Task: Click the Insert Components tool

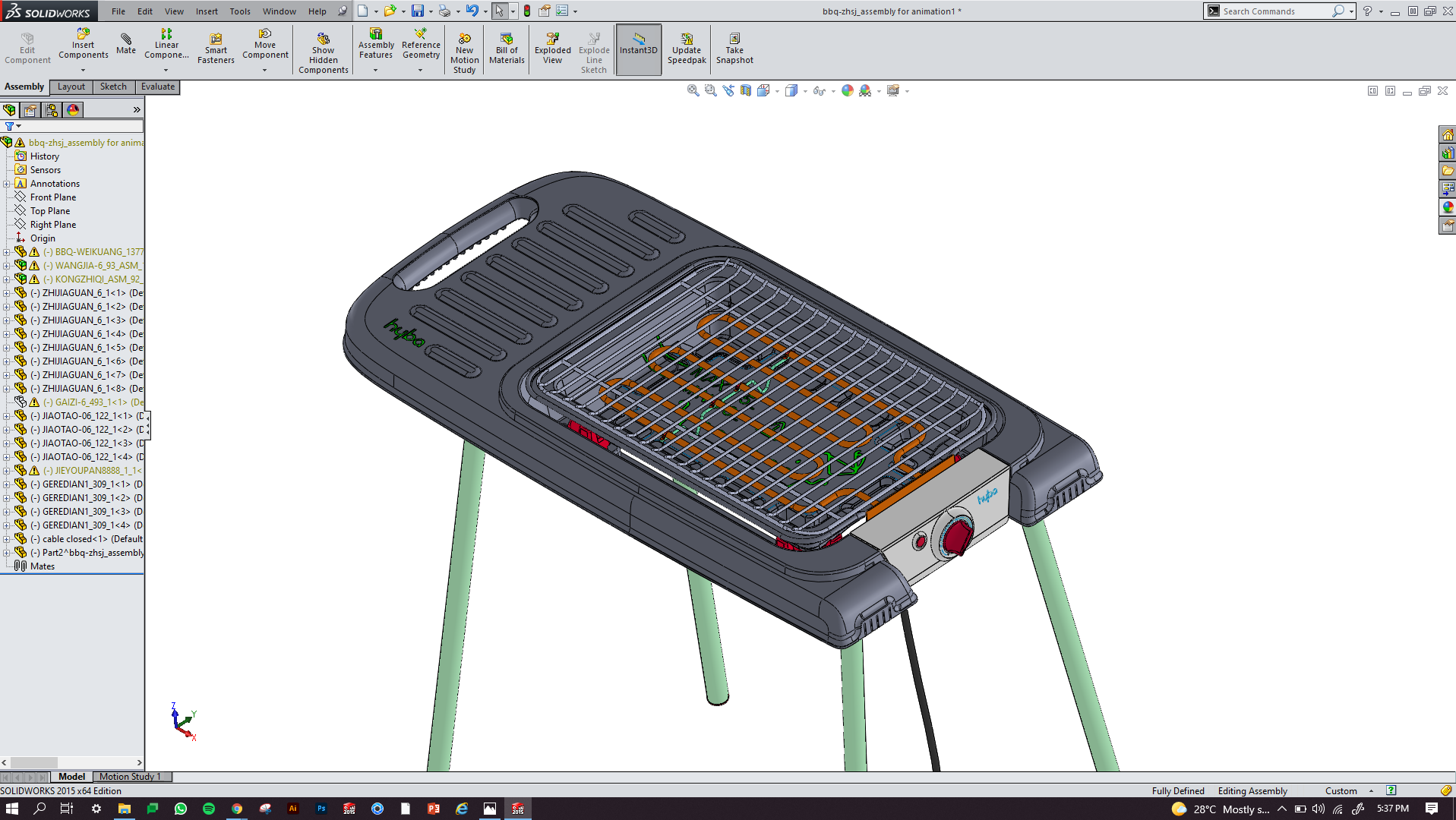Action: pyautogui.click(x=84, y=44)
